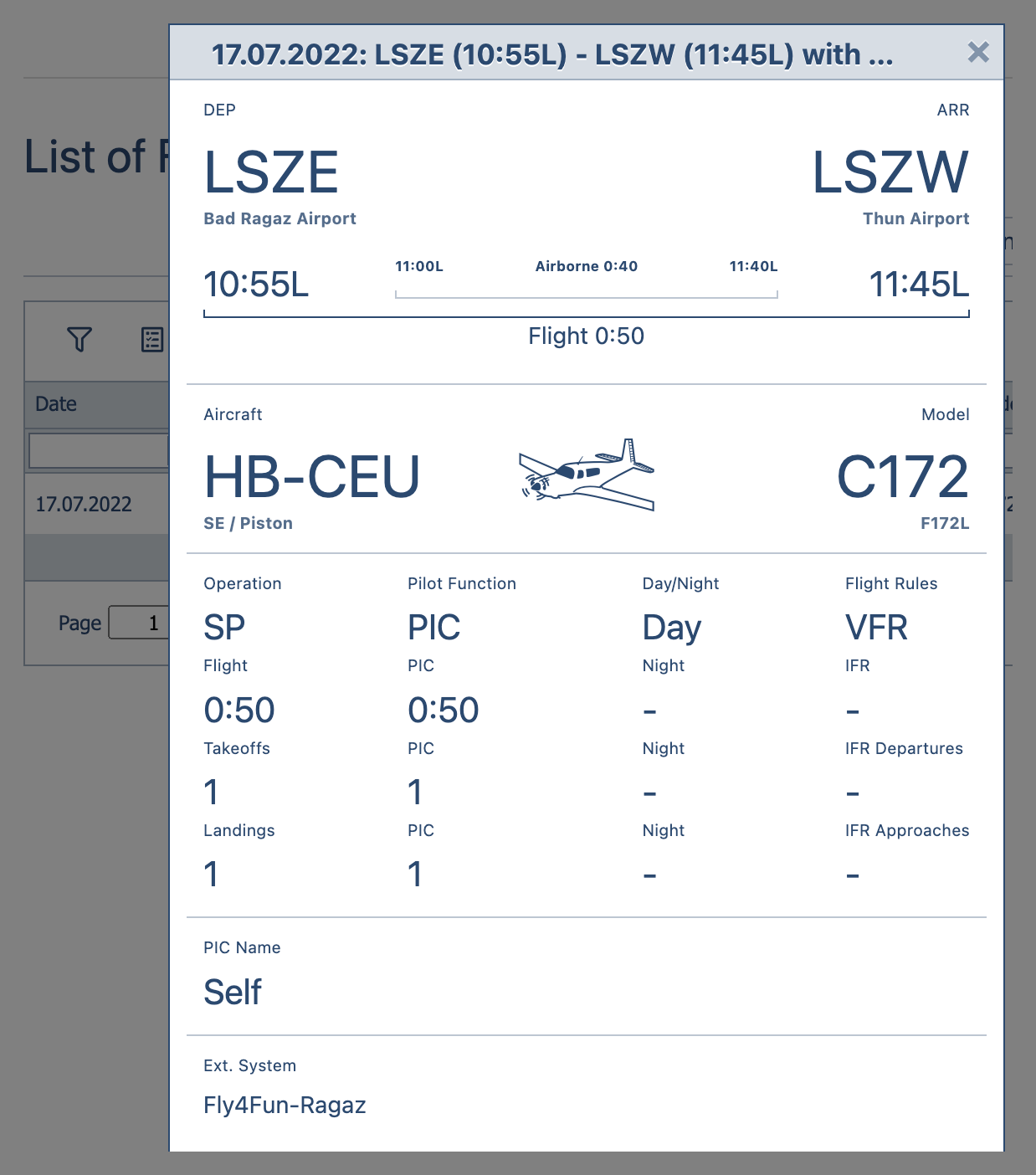Image resolution: width=1036 pixels, height=1175 pixels.
Task: Click the Bad Ragaz Airport label
Action: point(280,218)
